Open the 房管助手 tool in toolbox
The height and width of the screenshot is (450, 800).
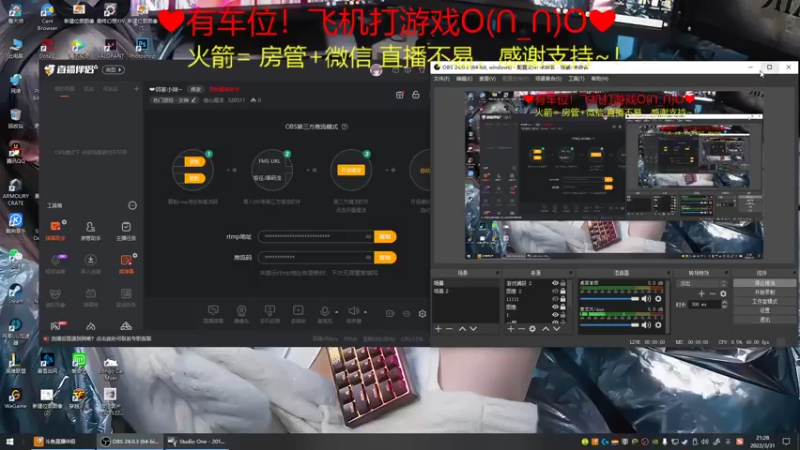(x=90, y=230)
